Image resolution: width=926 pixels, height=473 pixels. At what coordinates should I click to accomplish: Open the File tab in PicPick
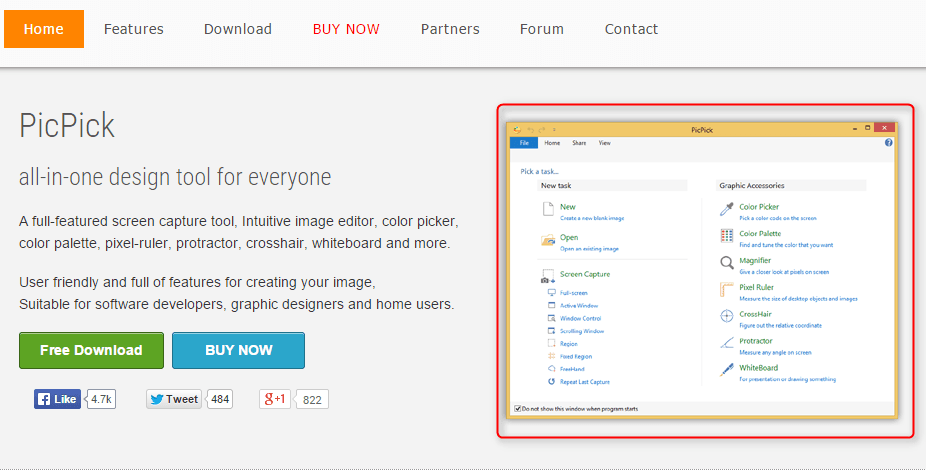523,143
